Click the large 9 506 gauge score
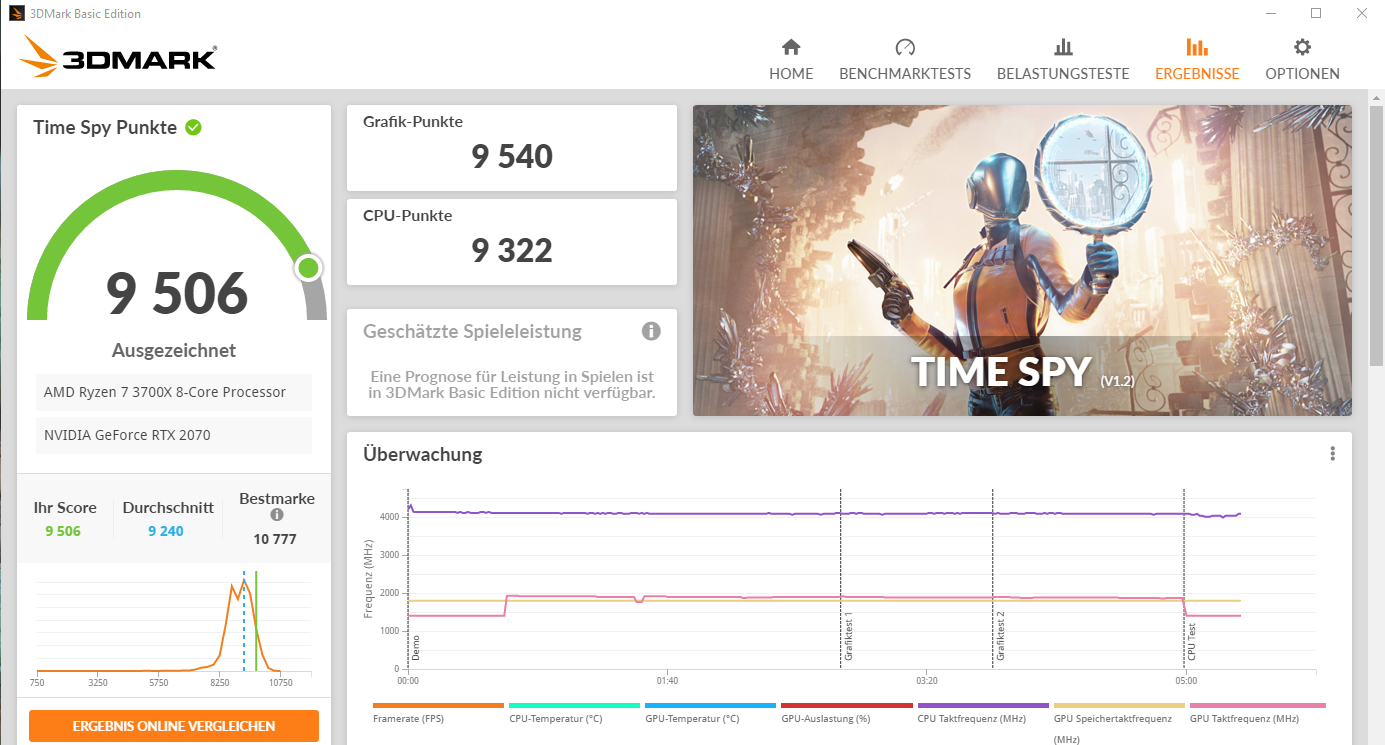The image size is (1385, 745). tap(177, 293)
